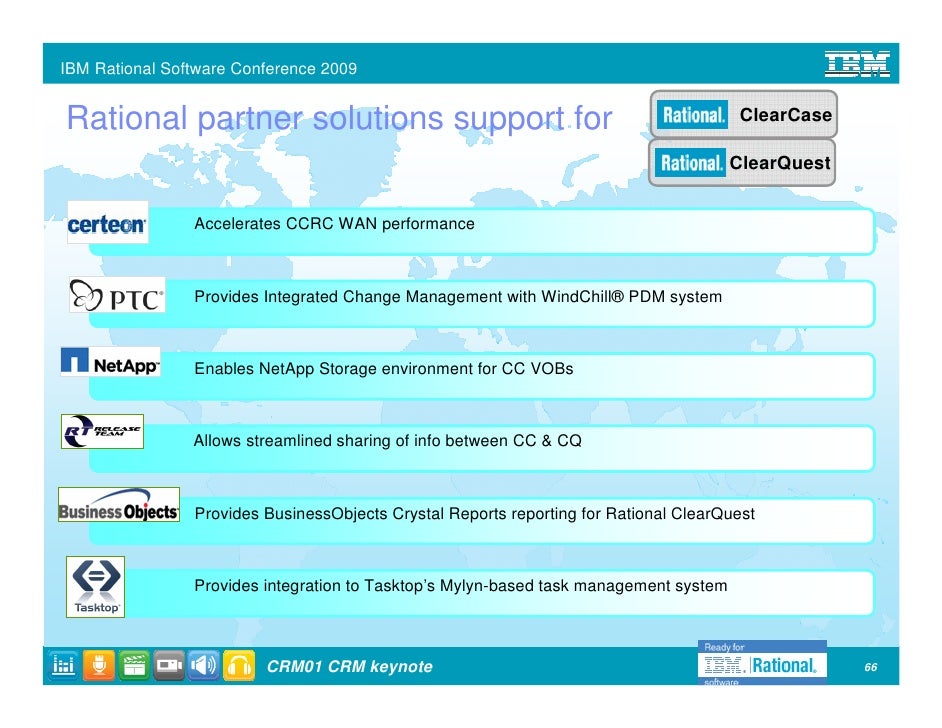Click the Tasktop logo
This screenshot has height=728, width=942.
tap(96, 587)
